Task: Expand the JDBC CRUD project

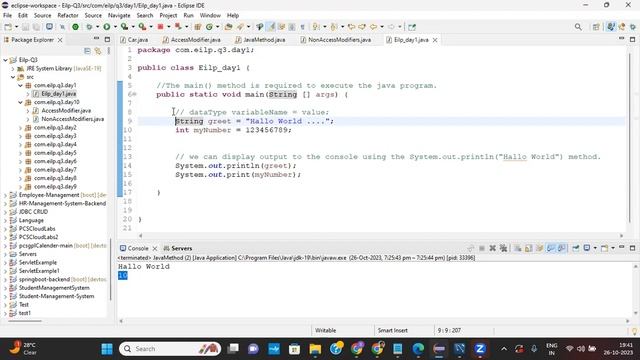Action: click(5, 212)
